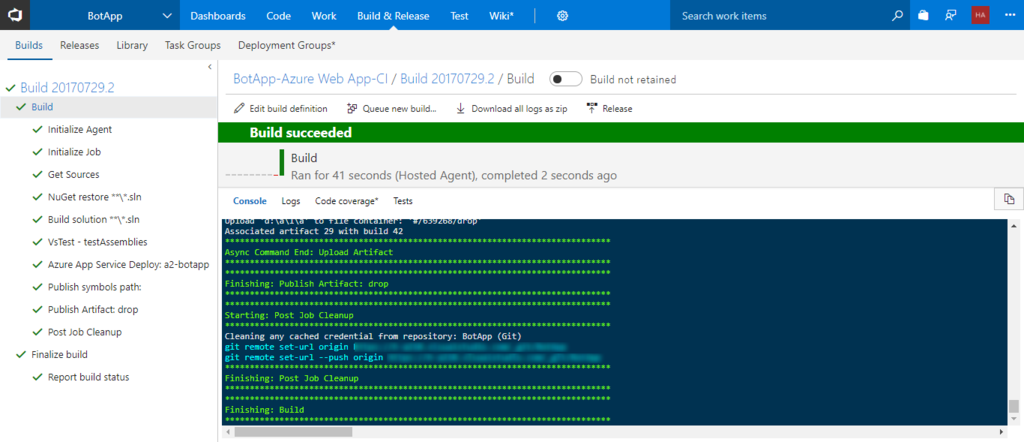
Task: Open the feedback chat icon
Action: pyautogui.click(x=951, y=16)
